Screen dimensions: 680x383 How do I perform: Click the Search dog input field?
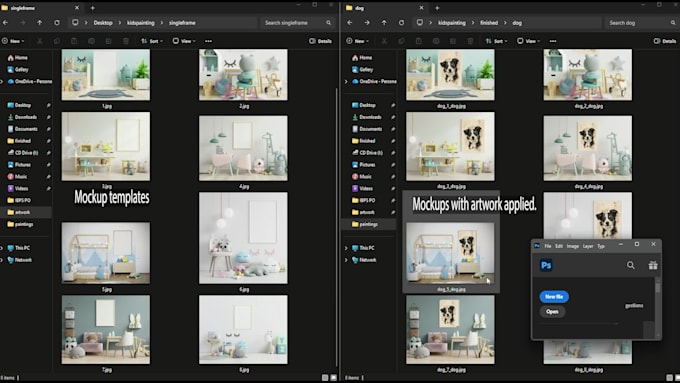tap(641, 23)
